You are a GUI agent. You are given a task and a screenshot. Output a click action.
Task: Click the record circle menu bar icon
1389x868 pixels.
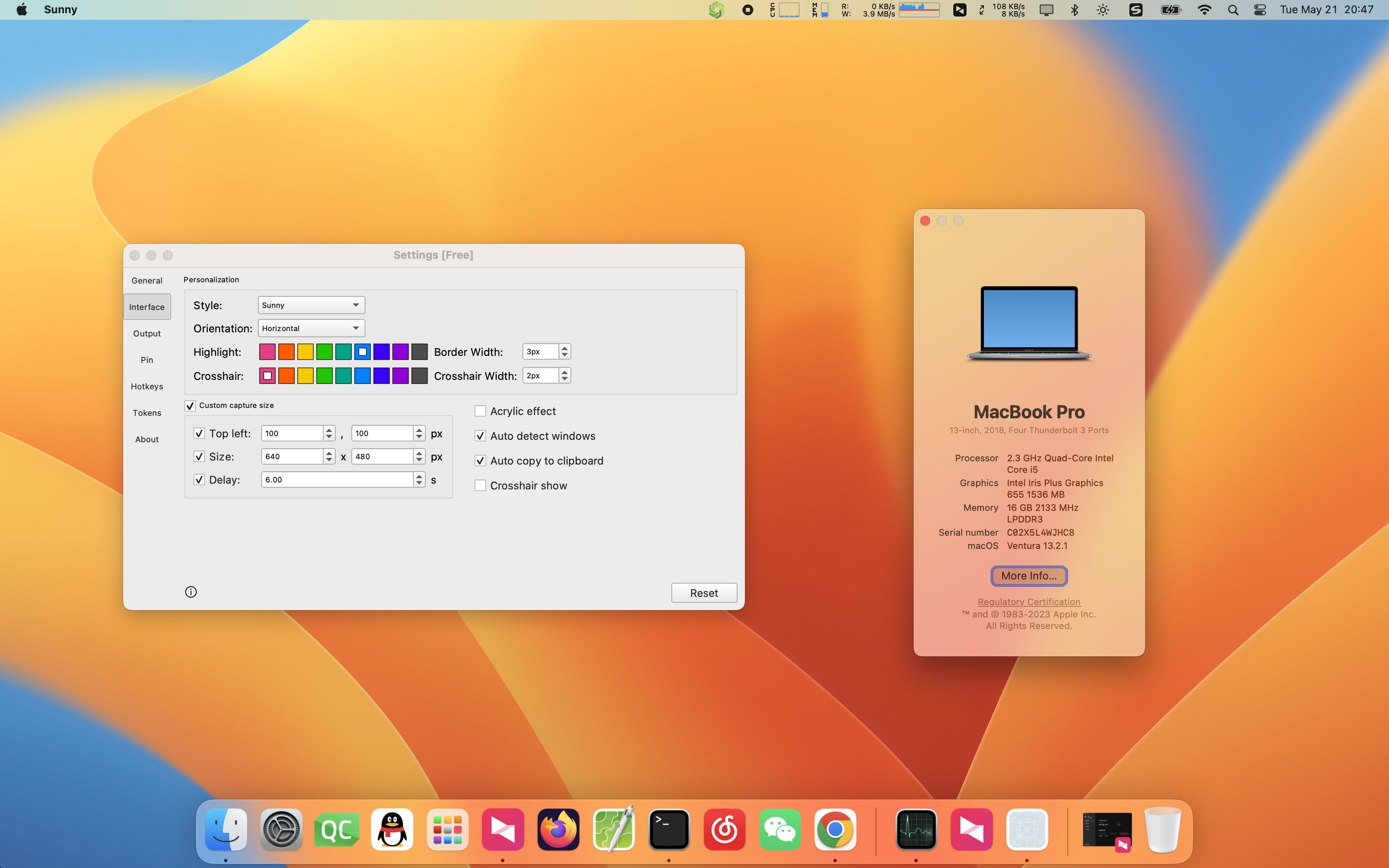[x=748, y=10]
